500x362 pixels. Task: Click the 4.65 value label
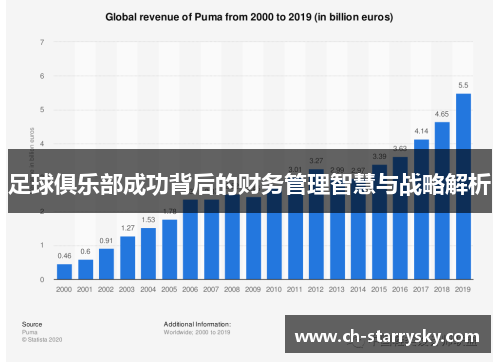coord(442,114)
